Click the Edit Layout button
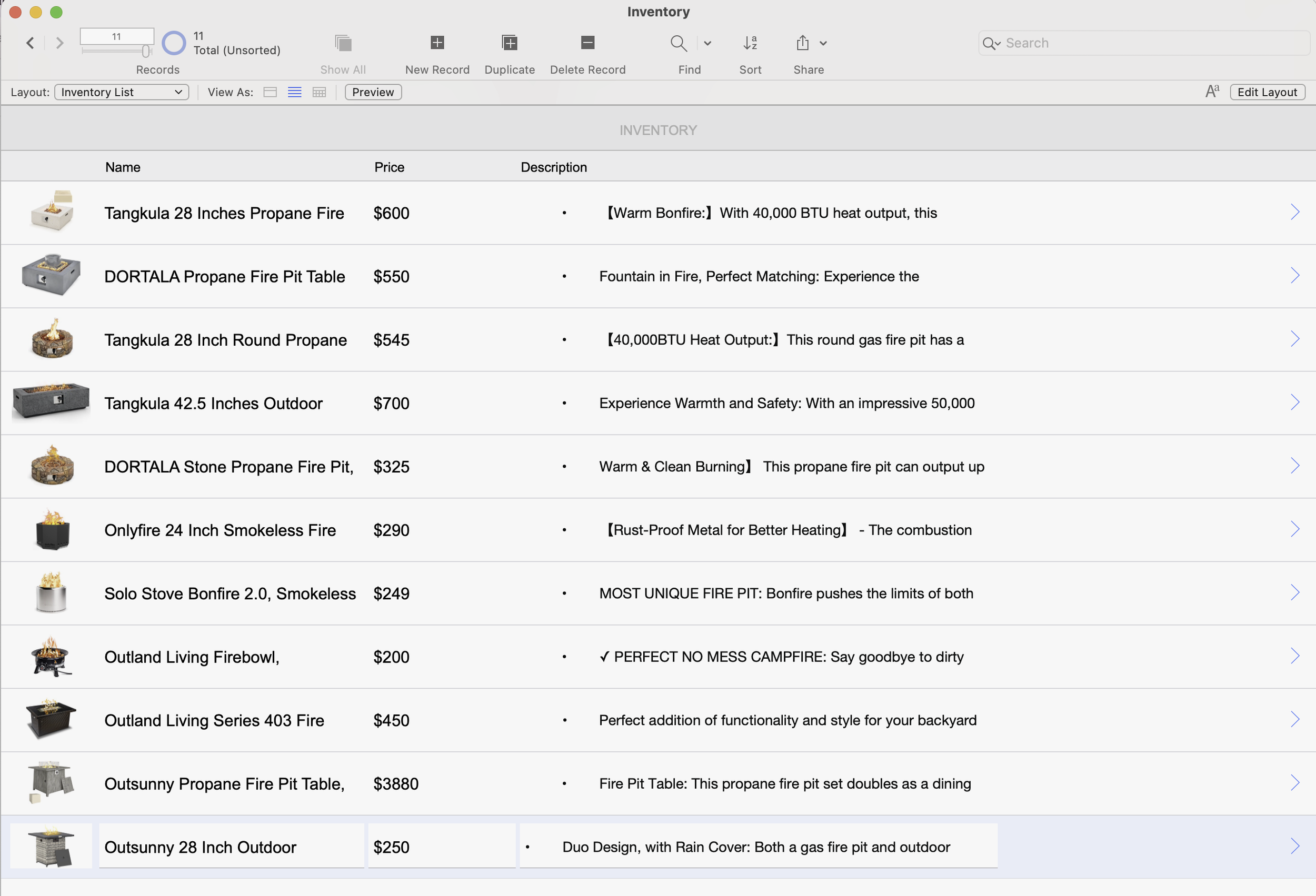This screenshot has width=1316, height=896. click(1267, 92)
